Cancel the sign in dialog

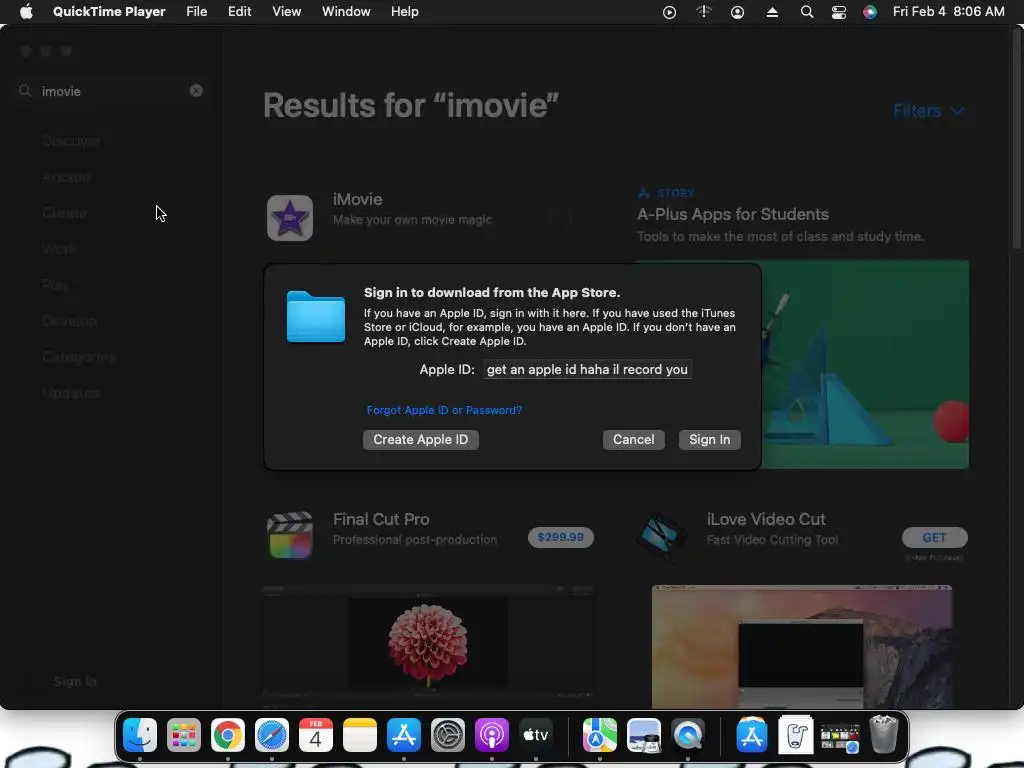(x=633, y=440)
